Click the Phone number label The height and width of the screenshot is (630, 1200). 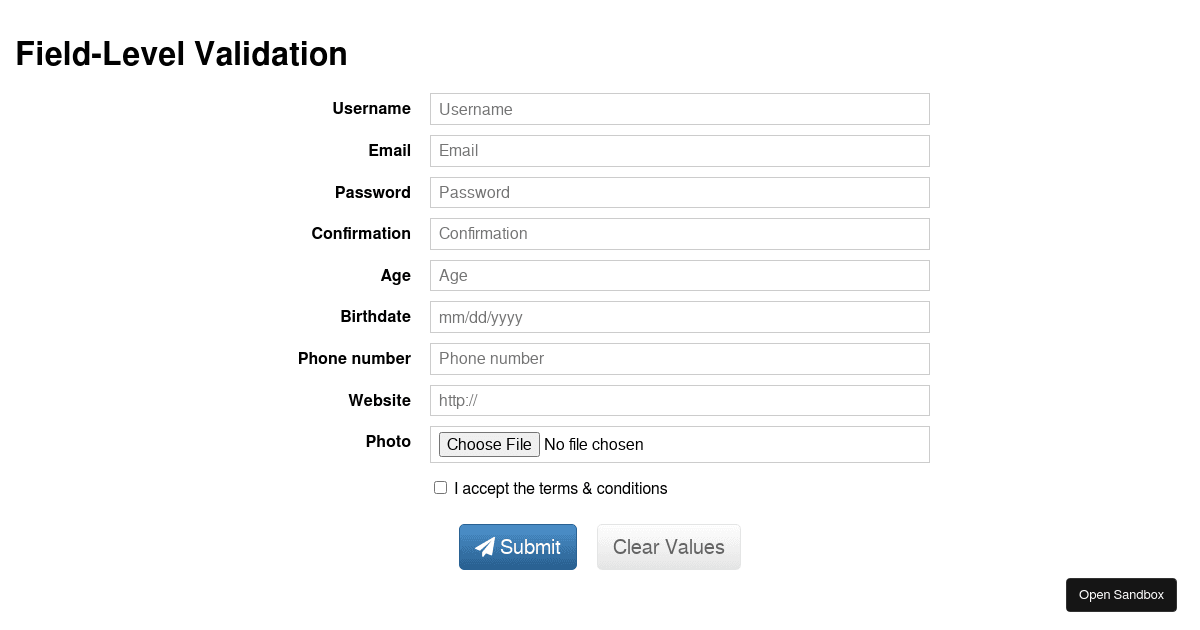[x=354, y=358]
